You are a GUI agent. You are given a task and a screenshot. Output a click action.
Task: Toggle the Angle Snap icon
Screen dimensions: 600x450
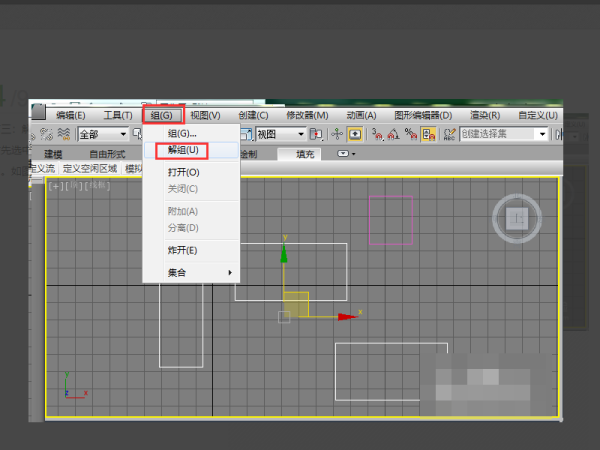point(394,134)
